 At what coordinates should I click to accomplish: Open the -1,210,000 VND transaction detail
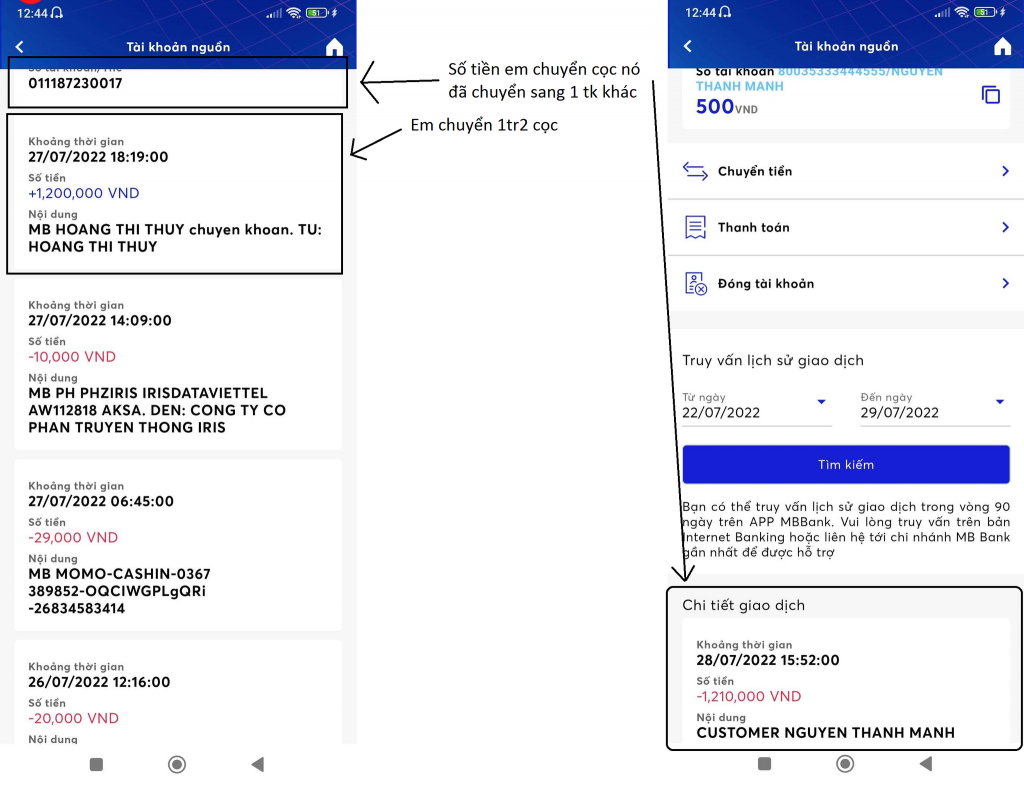pos(845,690)
